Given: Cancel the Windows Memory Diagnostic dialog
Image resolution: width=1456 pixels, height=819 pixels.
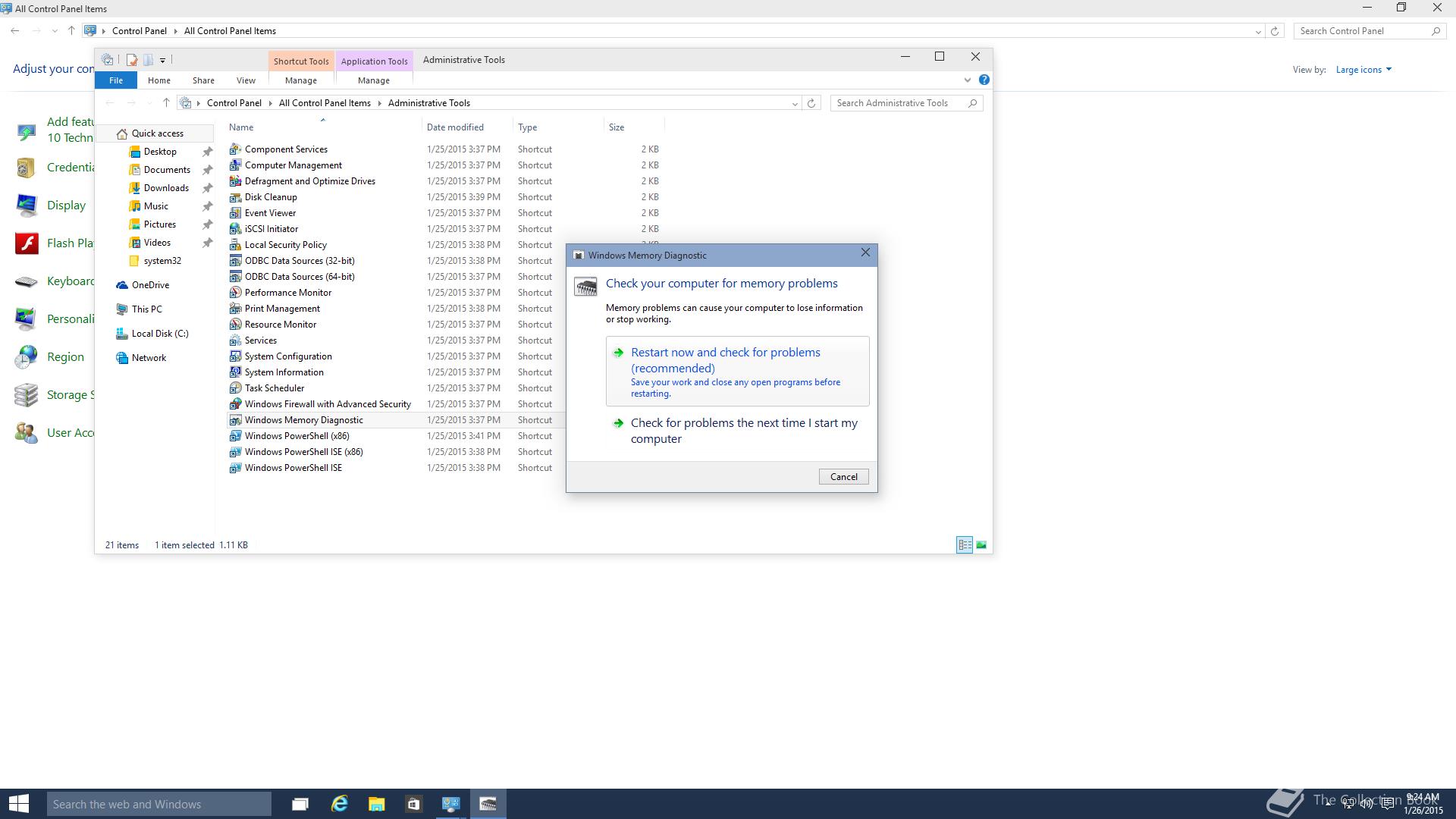Looking at the screenshot, I should 843,477.
